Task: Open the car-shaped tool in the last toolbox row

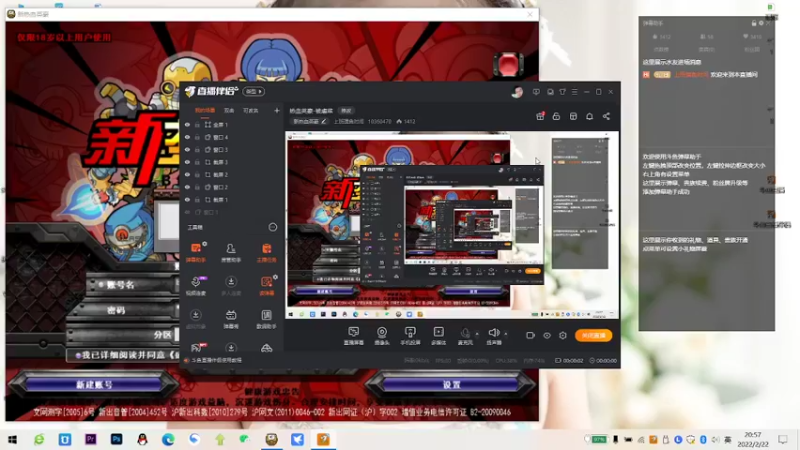Action: coord(266,348)
